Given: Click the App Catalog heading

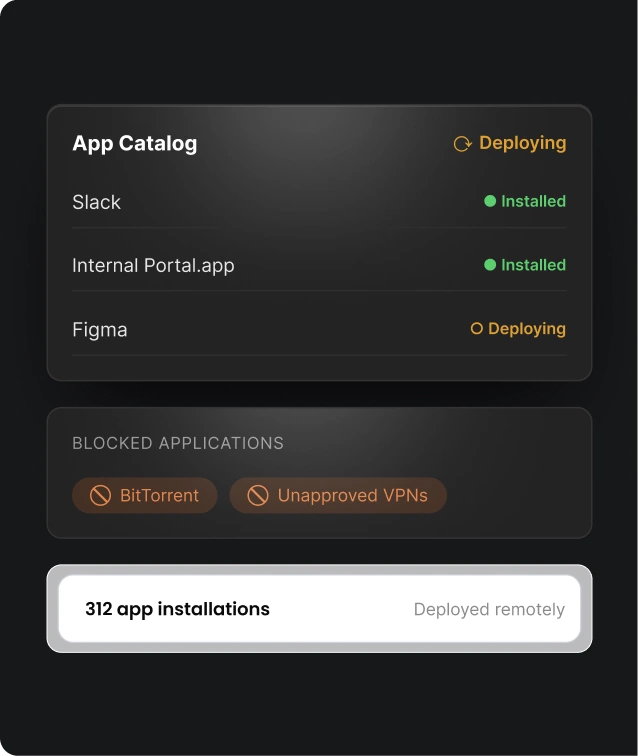Looking at the screenshot, I should click(x=135, y=144).
